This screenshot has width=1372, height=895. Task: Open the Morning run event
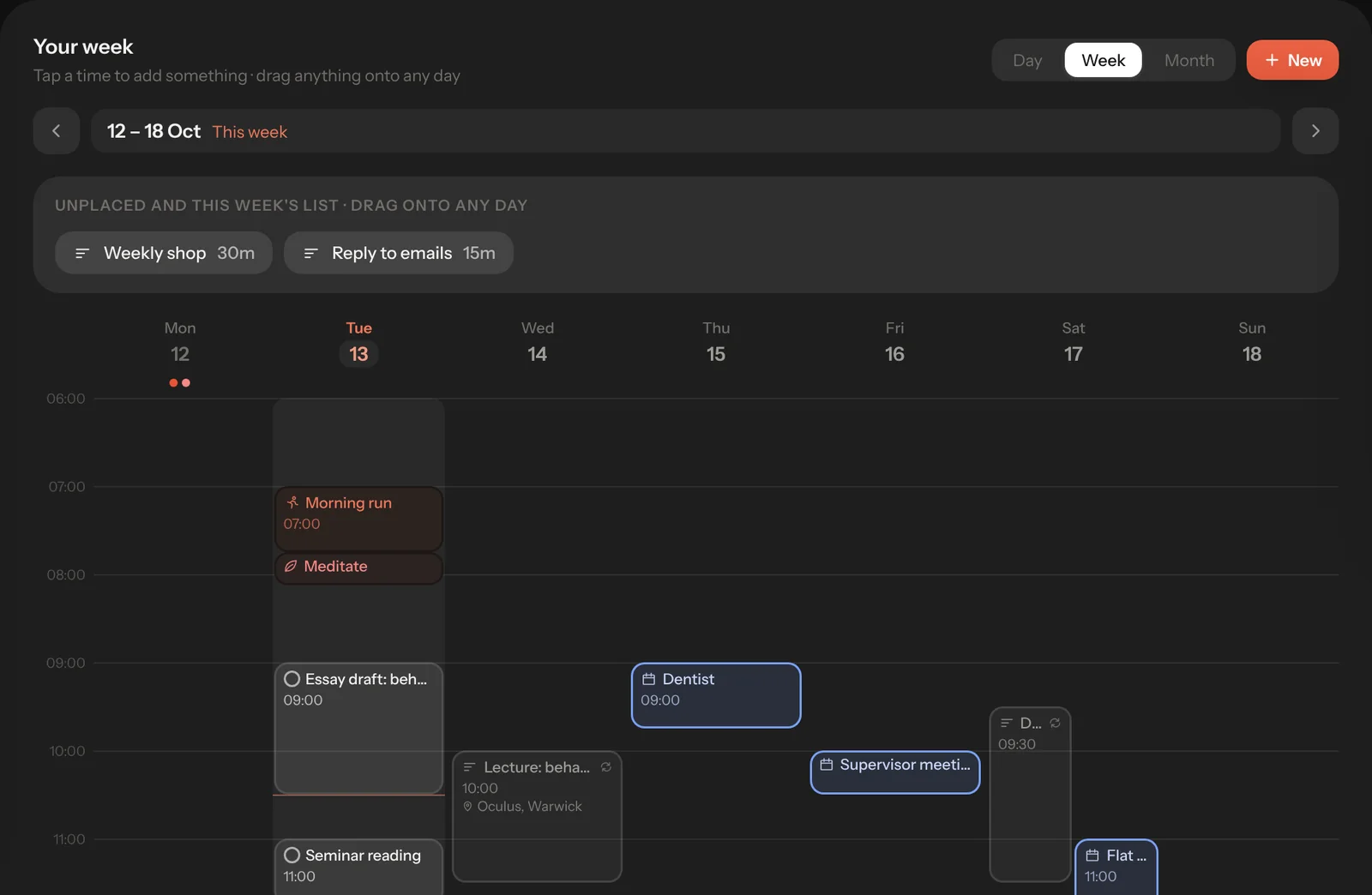point(358,519)
